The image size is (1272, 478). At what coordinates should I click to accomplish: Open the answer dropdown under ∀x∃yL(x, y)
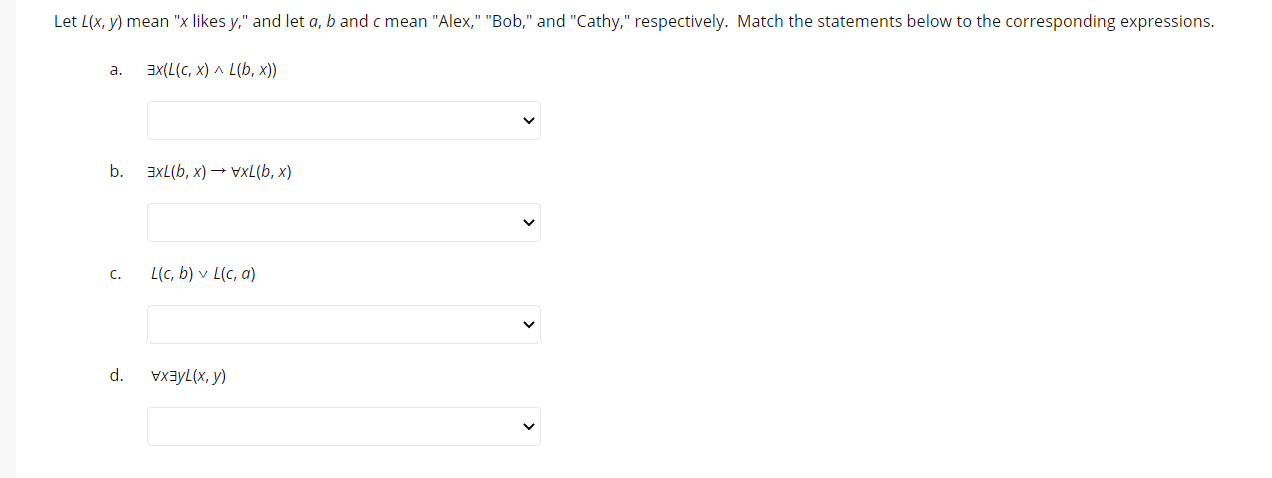[343, 426]
